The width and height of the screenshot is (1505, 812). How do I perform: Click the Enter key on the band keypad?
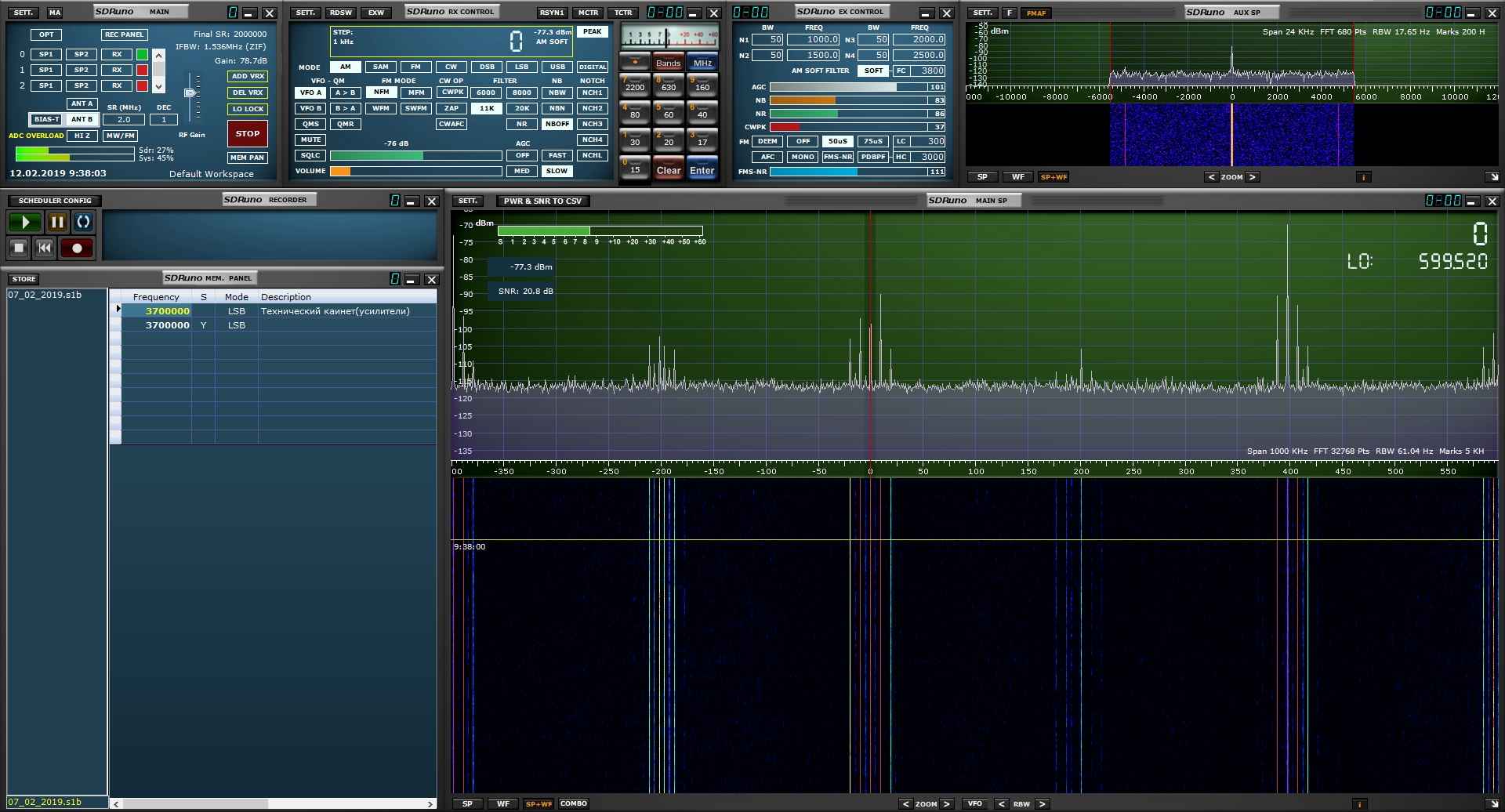pyautogui.click(x=702, y=169)
